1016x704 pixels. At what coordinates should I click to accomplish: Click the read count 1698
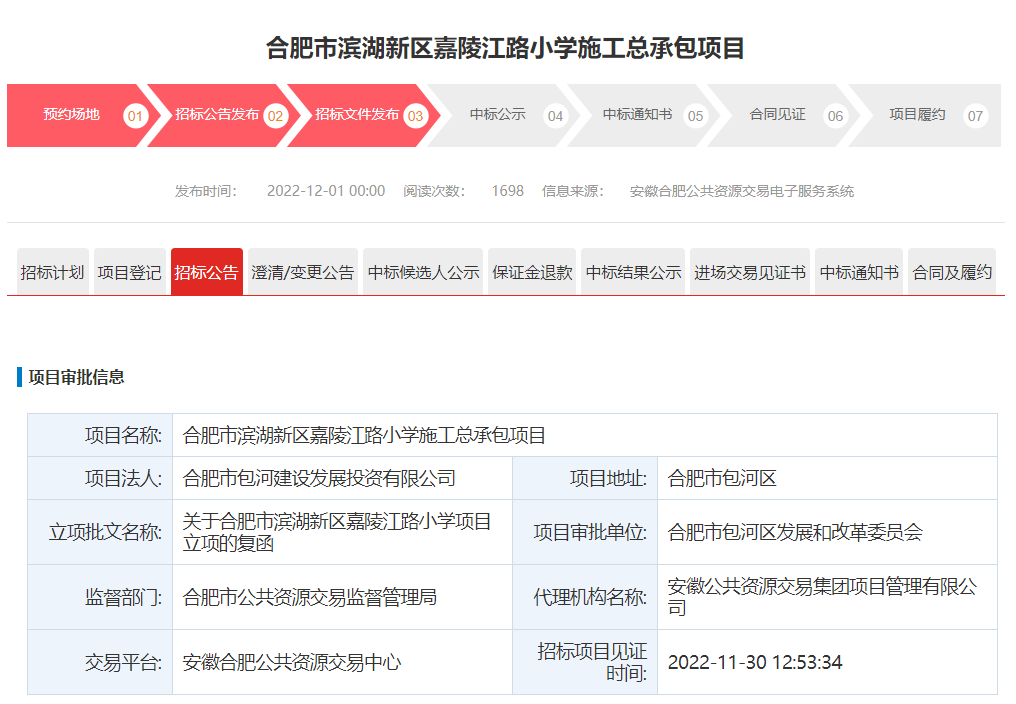(x=507, y=191)
